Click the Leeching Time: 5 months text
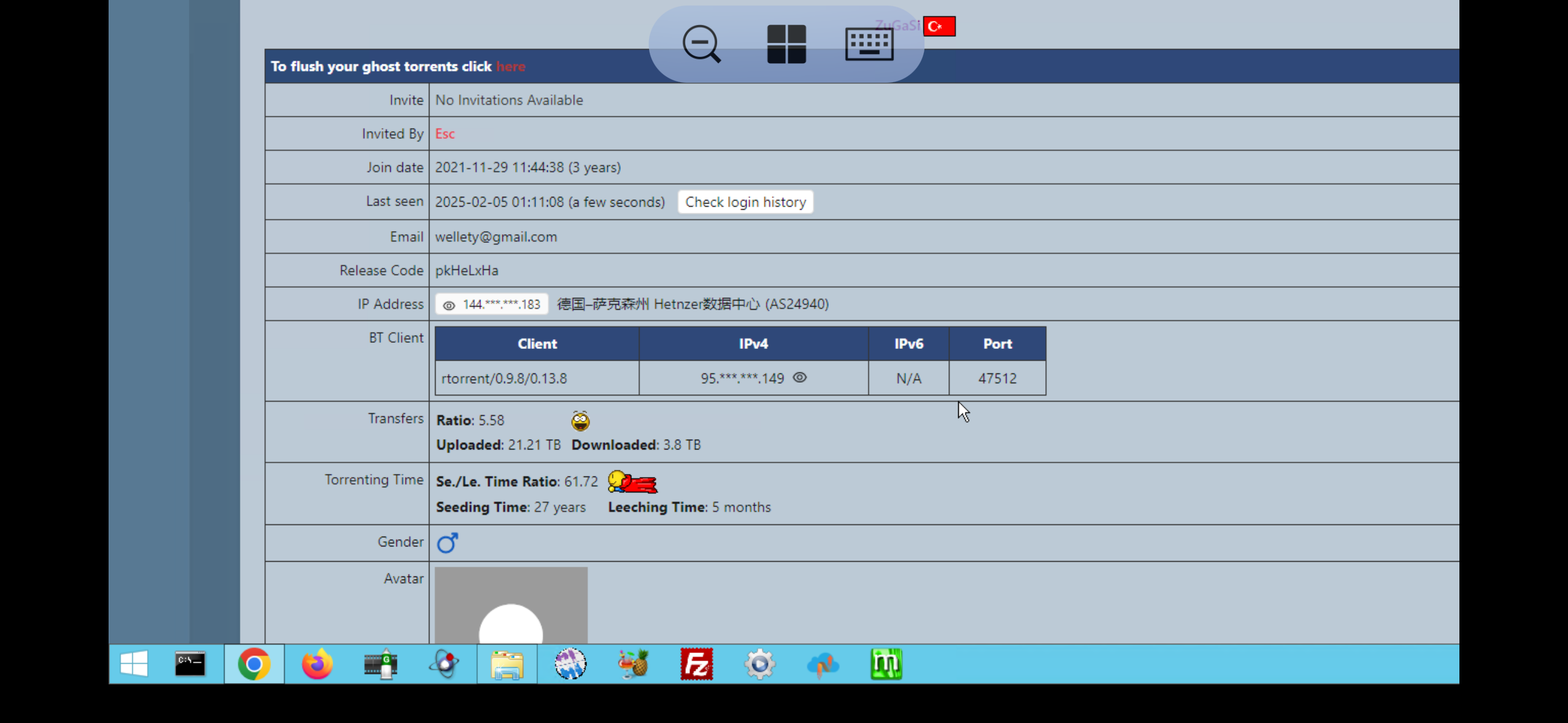The width and height of the screenshot is (1568, 723). pyautogui.click(x=689, y=507)
